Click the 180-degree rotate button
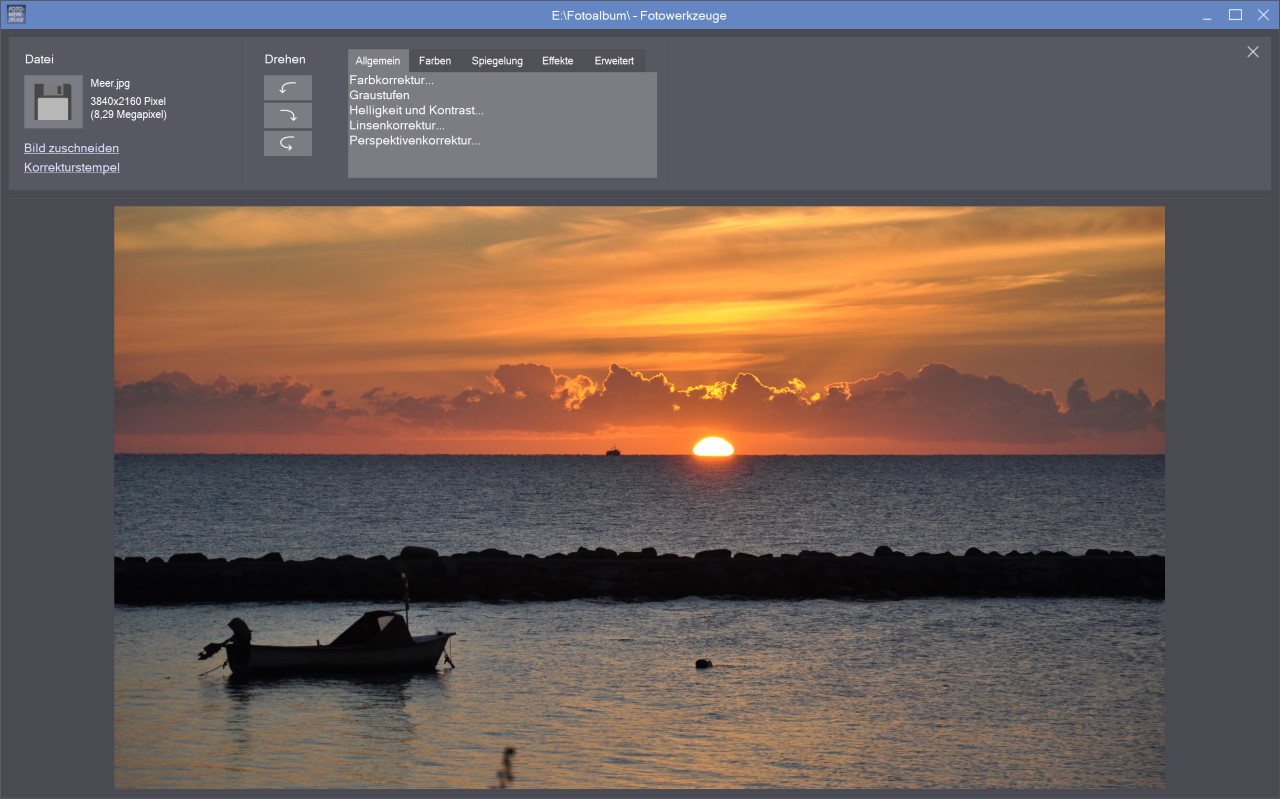This screenshot has height=799, width=1280. tap(288, 144)
